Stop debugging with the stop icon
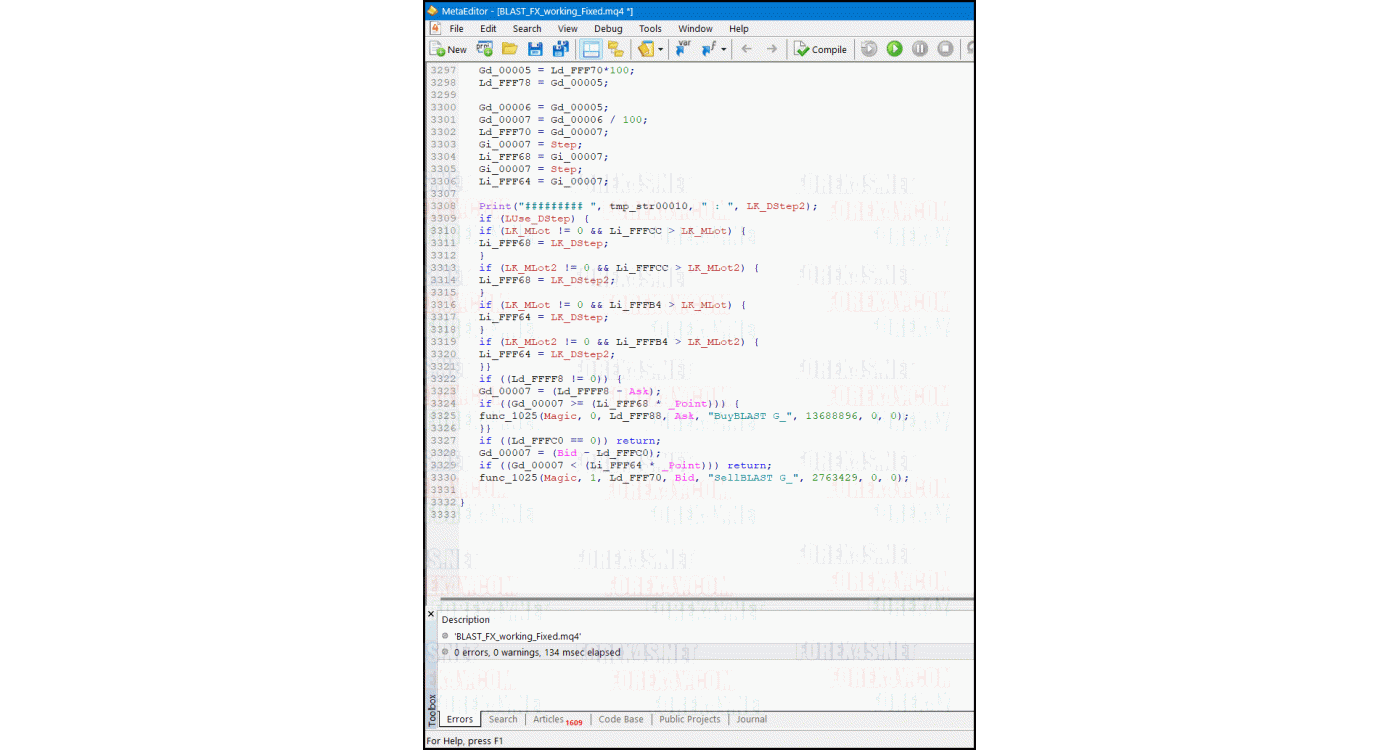Screen dimensions: 1400x750 click(x=944, y=48)
